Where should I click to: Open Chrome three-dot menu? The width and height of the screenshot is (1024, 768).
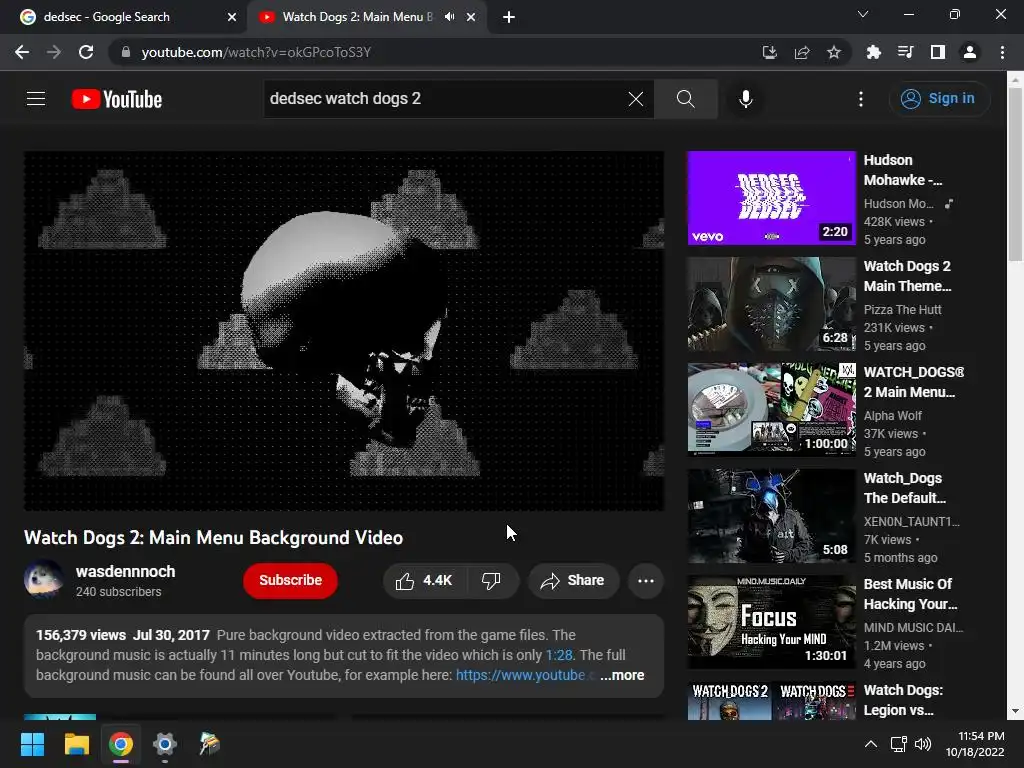click(1002, 52)
